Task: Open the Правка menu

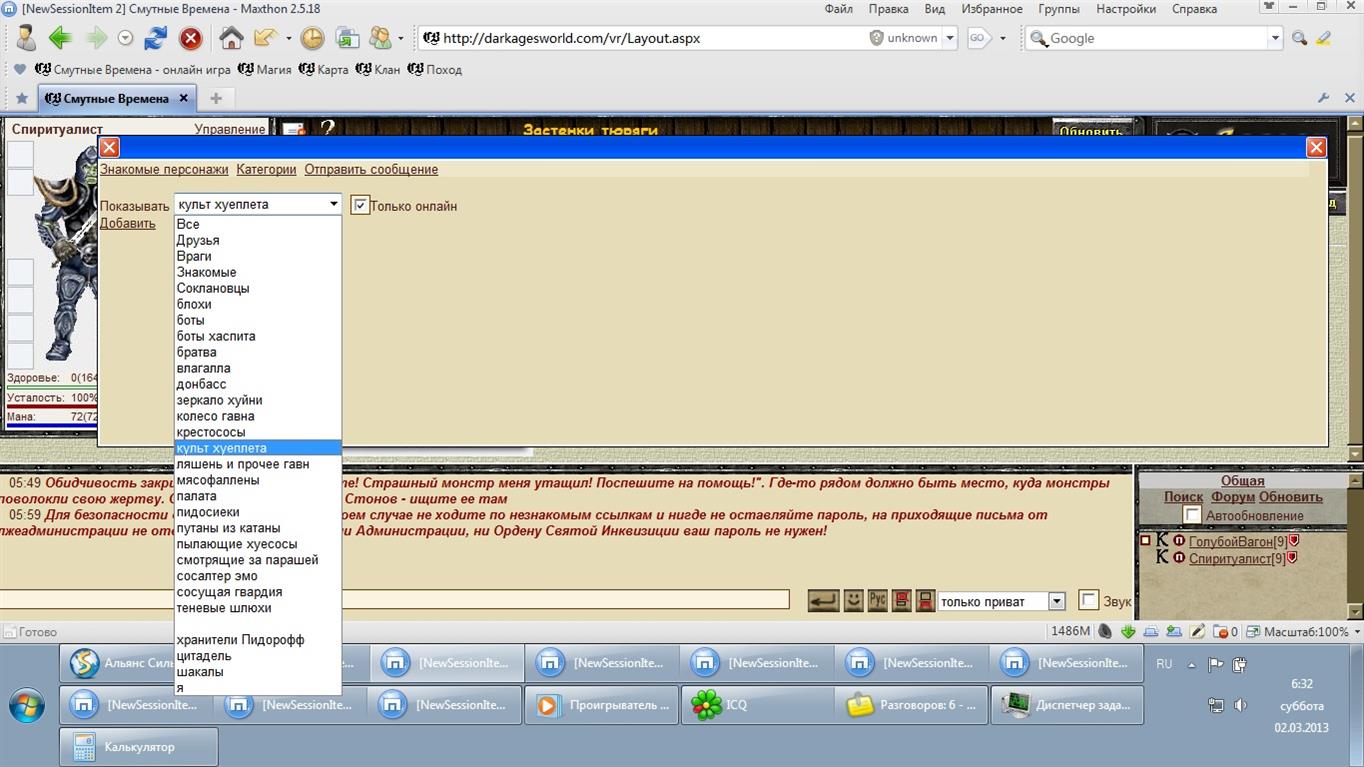Action: [888, 9]
